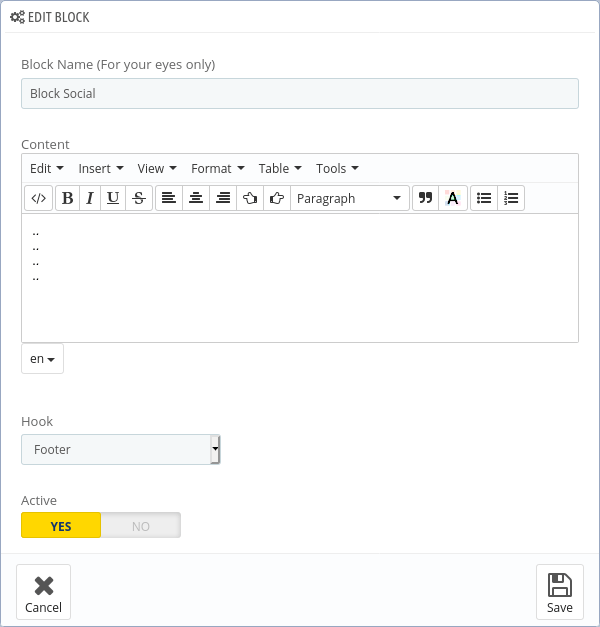The image size is (600, 627).
Task: Toggle italic formatting
Action: pos(90,198)
